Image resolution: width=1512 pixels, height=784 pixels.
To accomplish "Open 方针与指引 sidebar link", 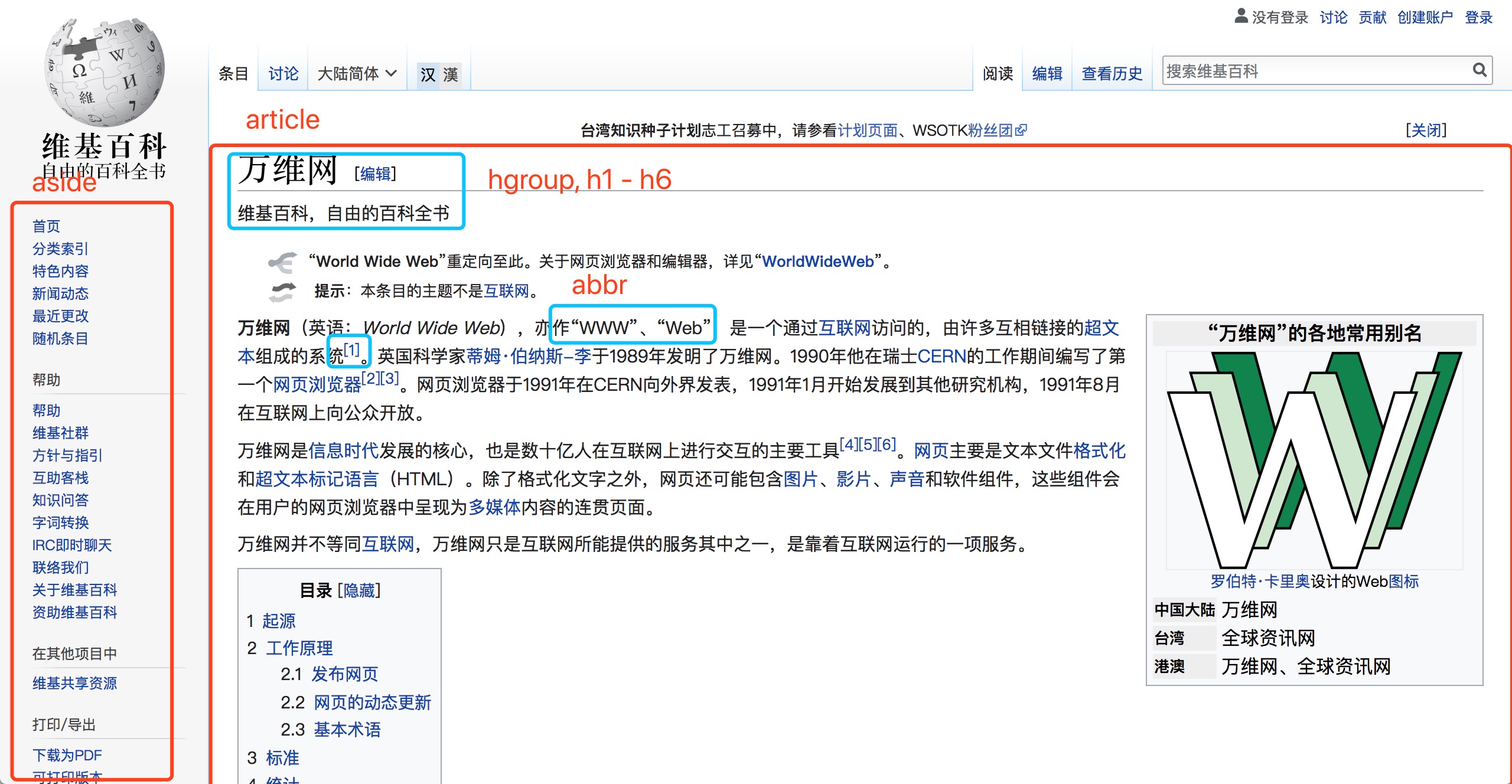I will (67, 455).
